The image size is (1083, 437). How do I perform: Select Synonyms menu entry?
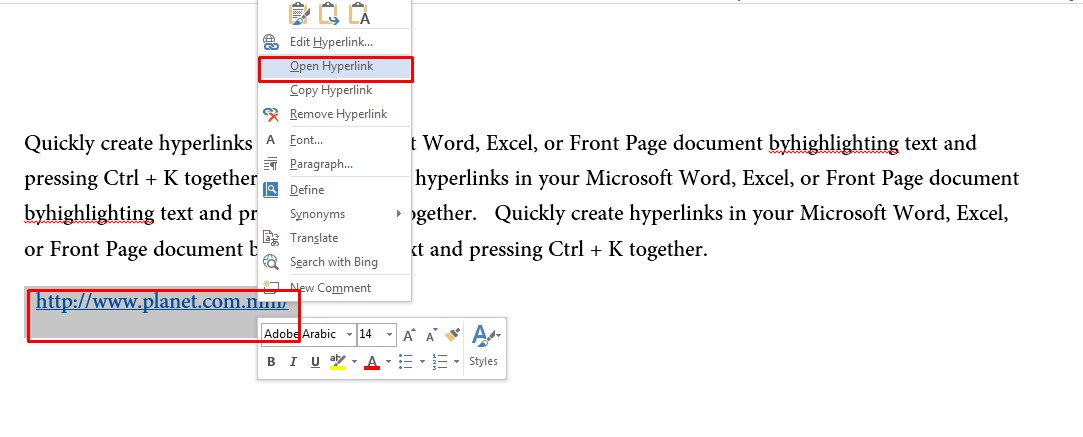tap(335, 214)
